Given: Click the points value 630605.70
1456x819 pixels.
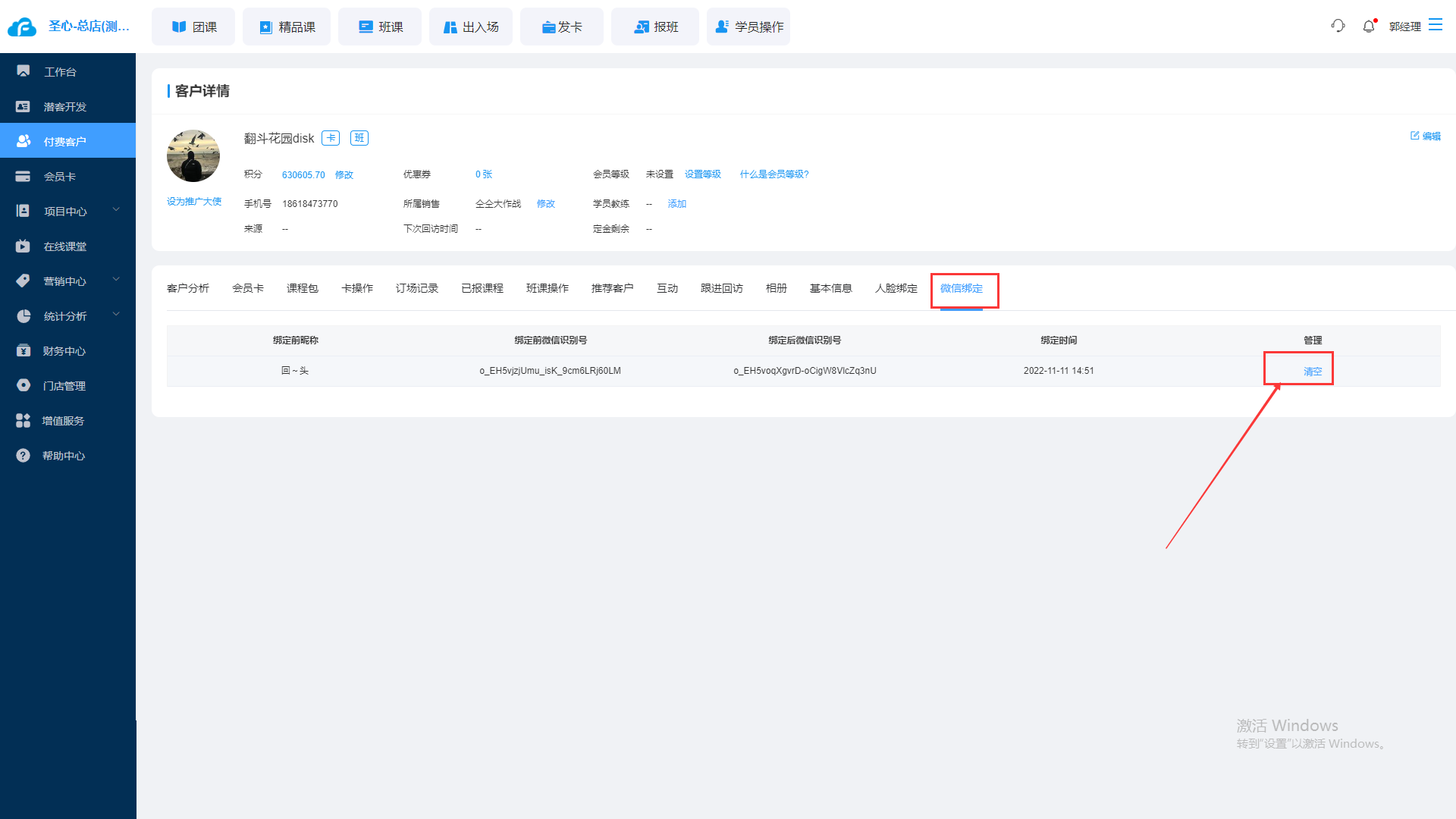Looking at the screenshot, I should 303,175.
